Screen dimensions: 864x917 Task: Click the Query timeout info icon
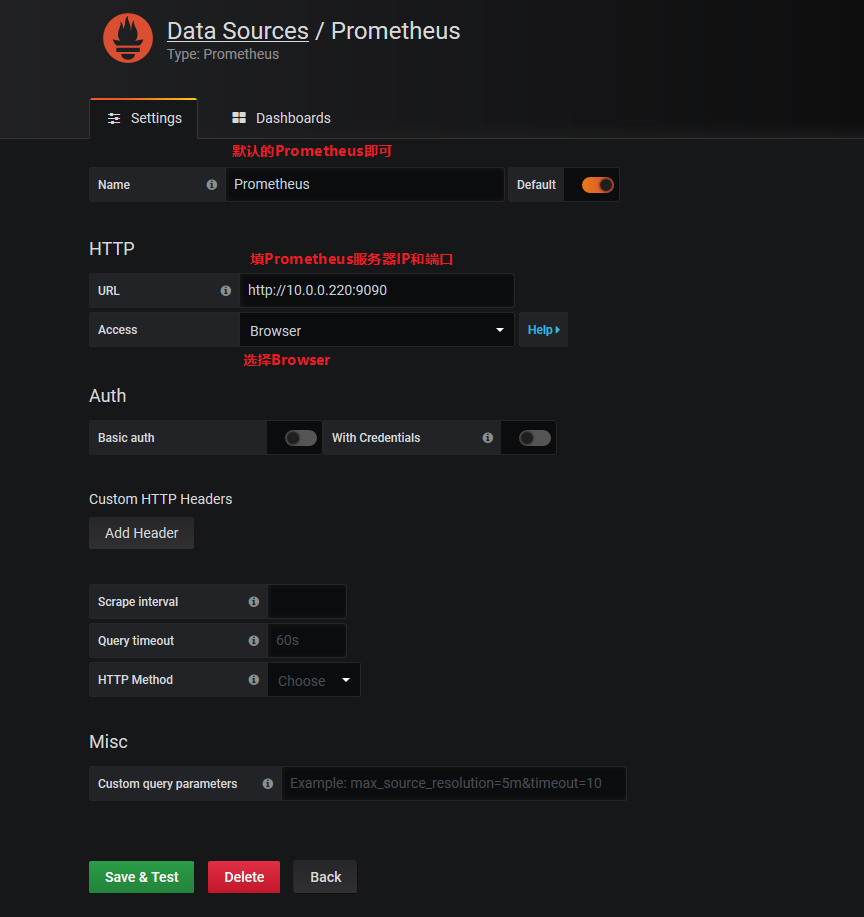point(254,640)
